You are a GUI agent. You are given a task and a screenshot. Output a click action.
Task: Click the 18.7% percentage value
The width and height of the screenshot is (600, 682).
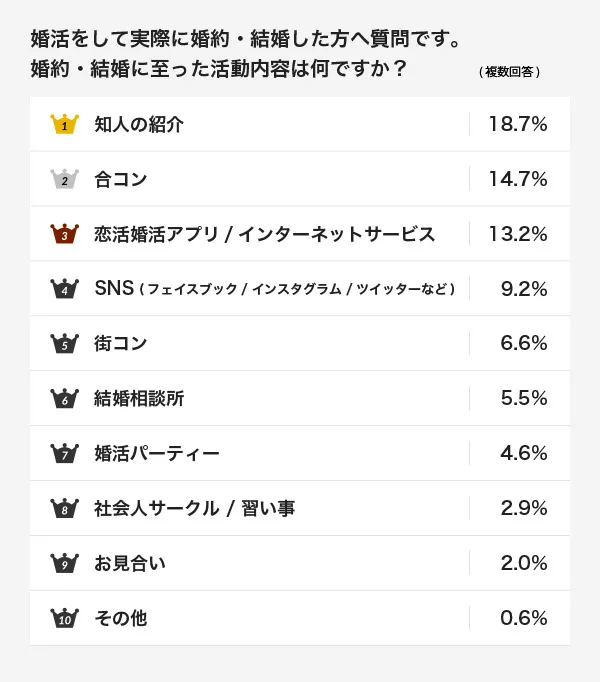tap(518, 124)
